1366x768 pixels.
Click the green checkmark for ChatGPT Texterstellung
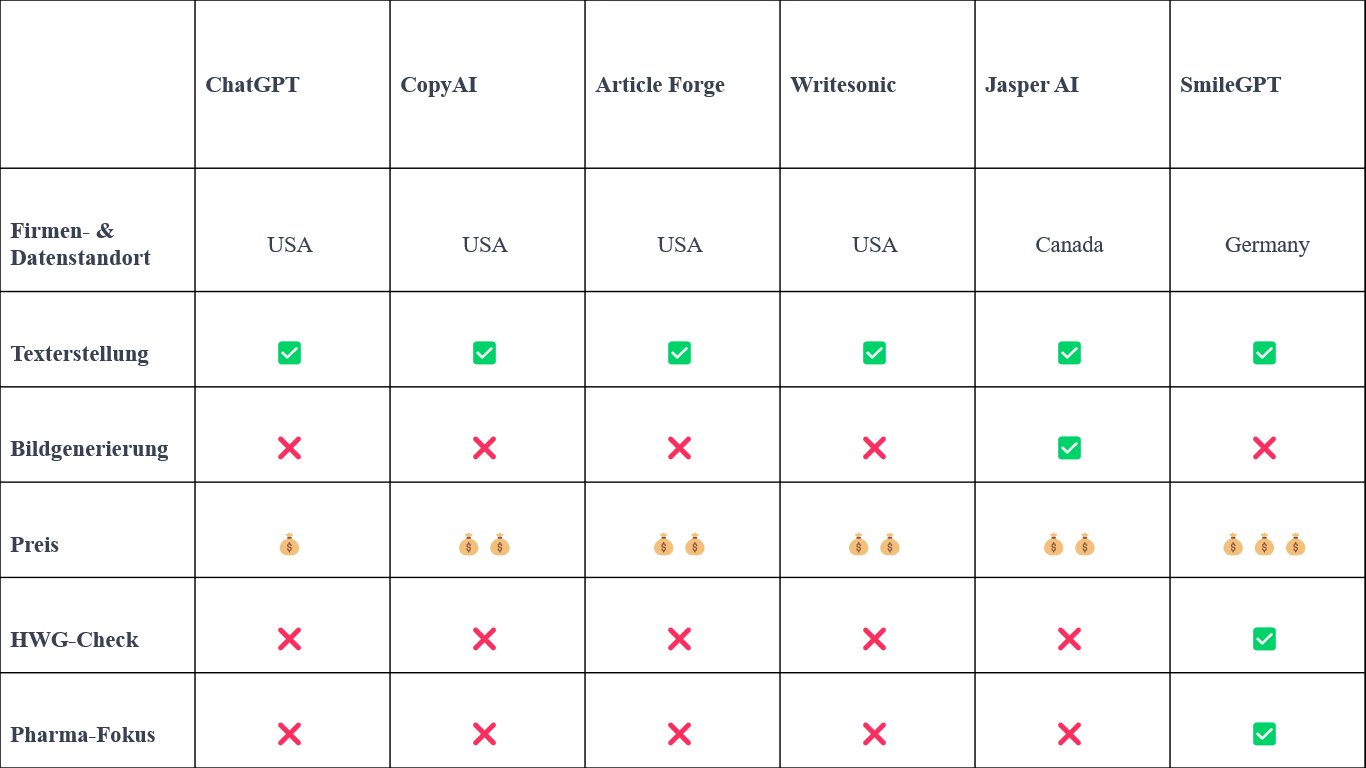point(289,353)
